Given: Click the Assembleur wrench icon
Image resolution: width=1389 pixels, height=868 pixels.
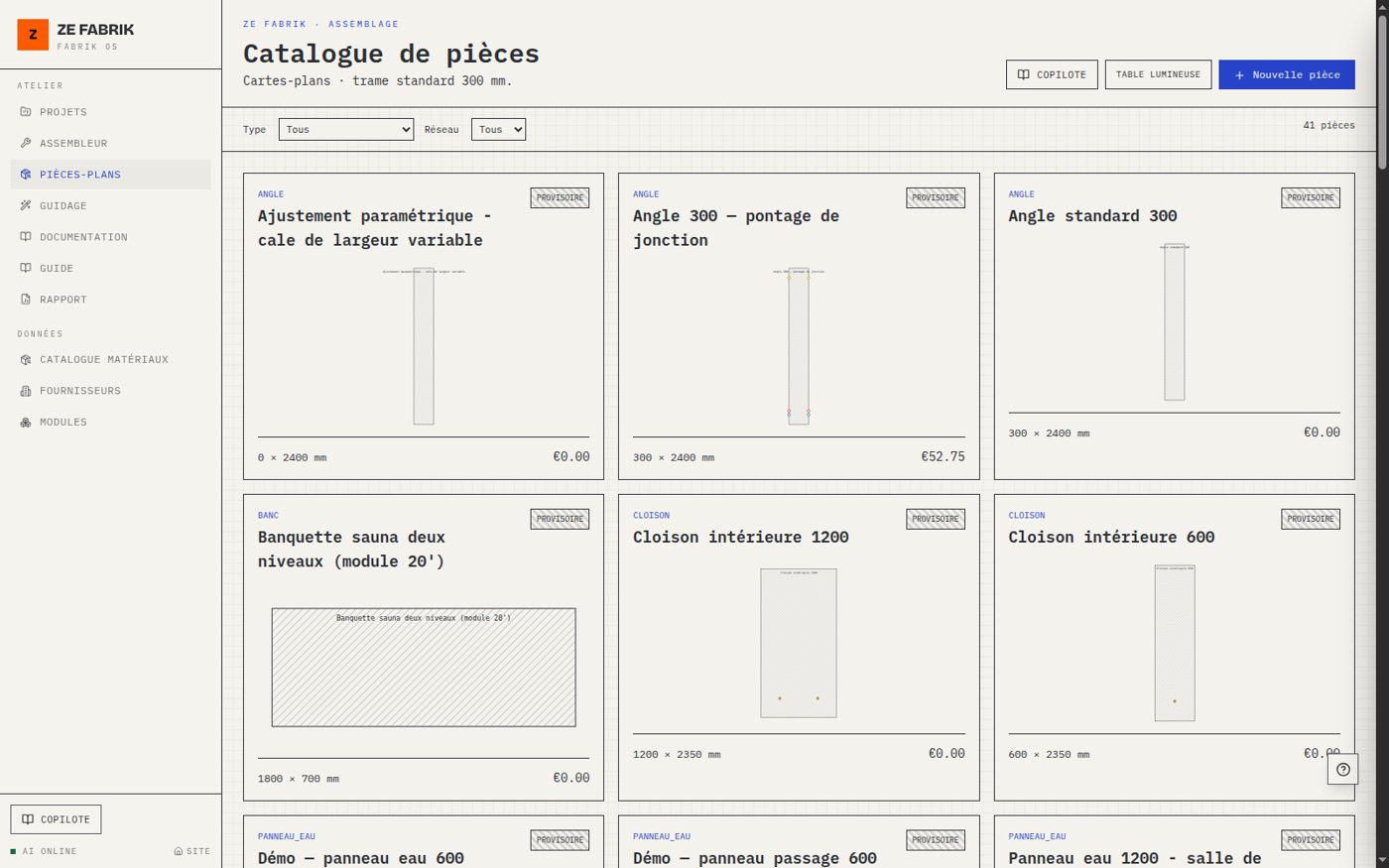Looking at the screenshot, I should [x=26, y=143].
